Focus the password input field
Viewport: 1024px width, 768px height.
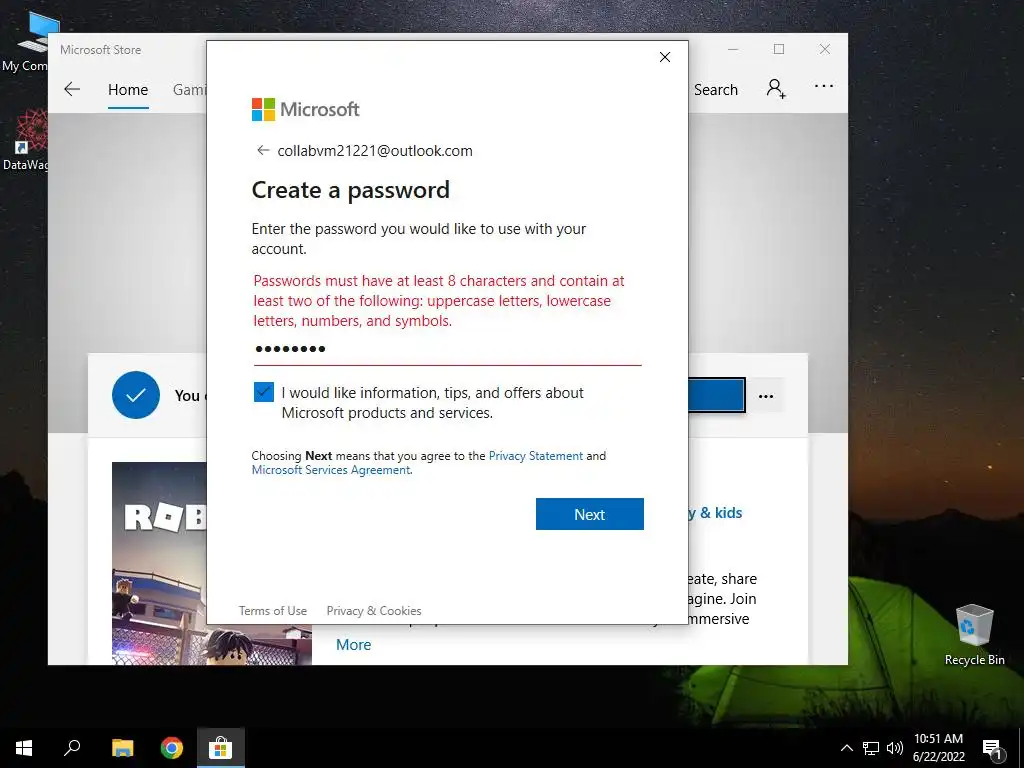448,349
